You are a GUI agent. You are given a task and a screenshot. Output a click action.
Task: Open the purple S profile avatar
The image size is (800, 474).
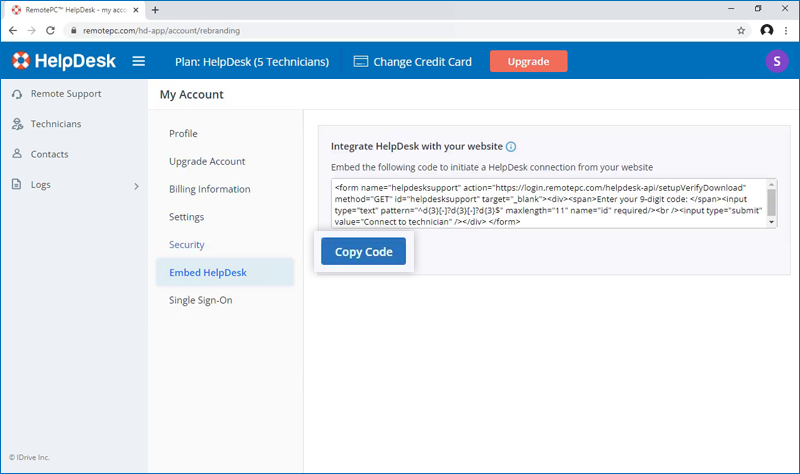coord(777,61)
